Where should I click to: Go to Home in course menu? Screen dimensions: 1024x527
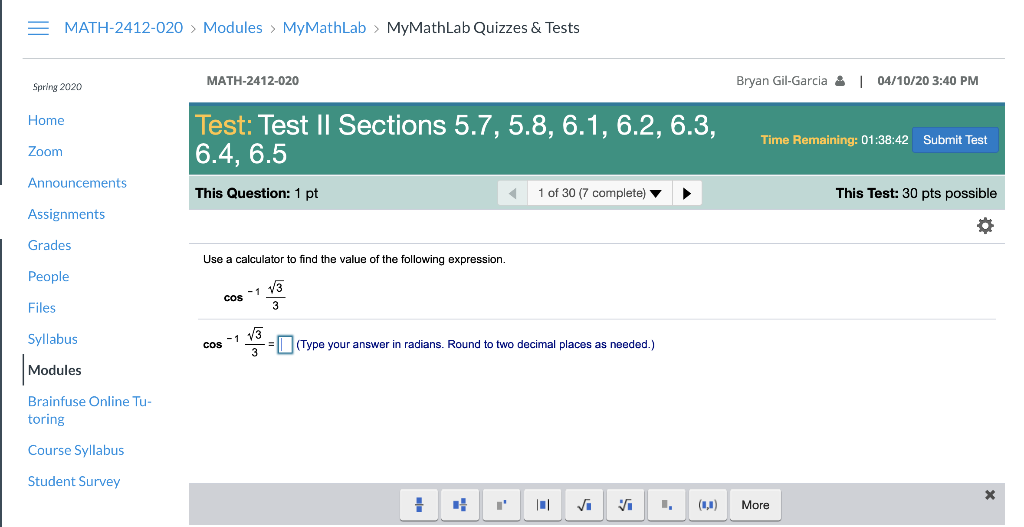[x=46, y=120]
